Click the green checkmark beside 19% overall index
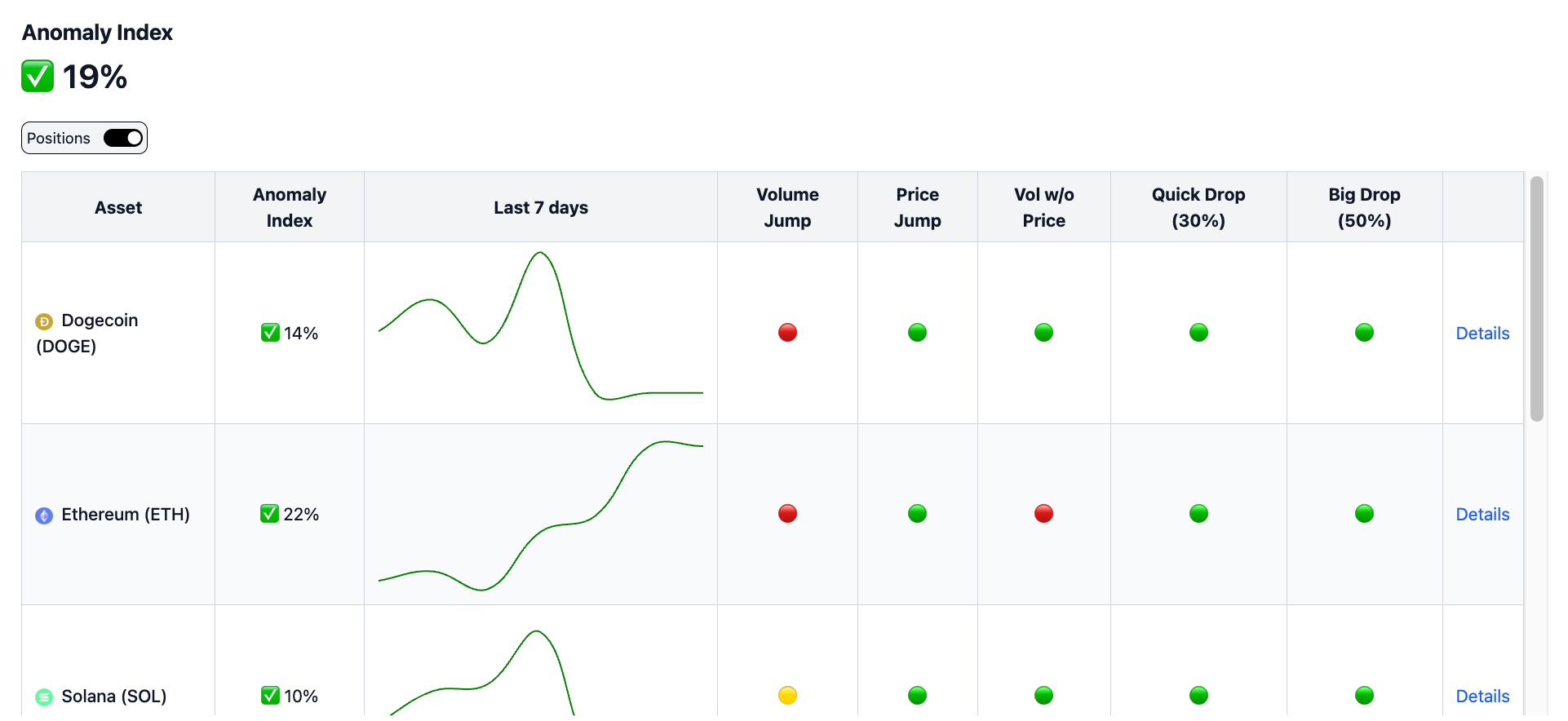 (x=38, y=77)
